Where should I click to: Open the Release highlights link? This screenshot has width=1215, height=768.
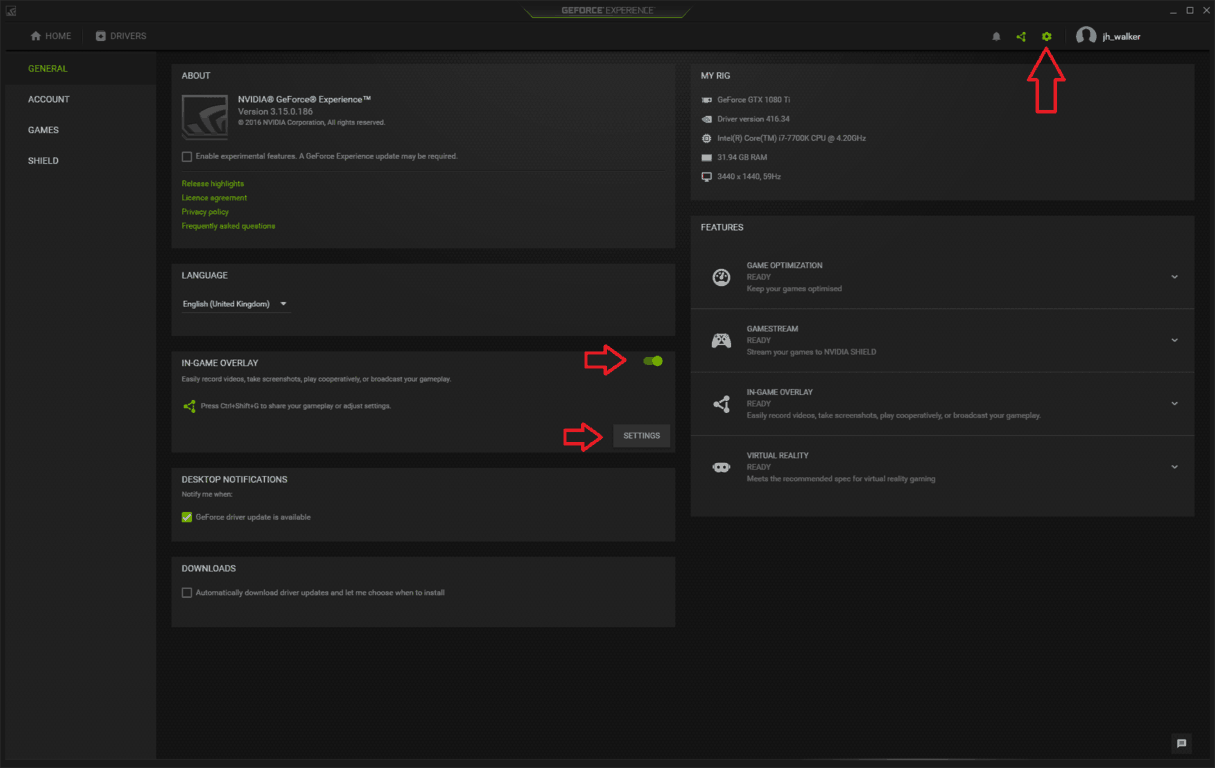click(x=213, y=184)
